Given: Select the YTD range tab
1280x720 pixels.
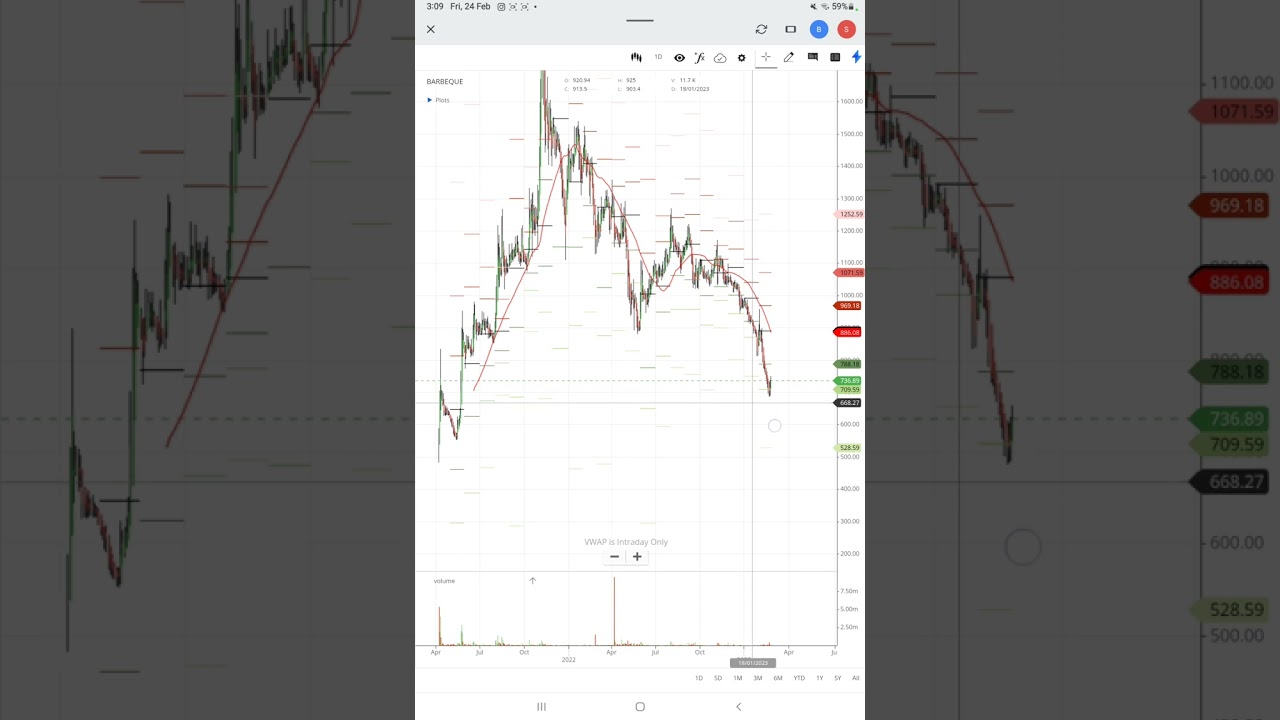Looking at the screenshot, I should point(799,678).
